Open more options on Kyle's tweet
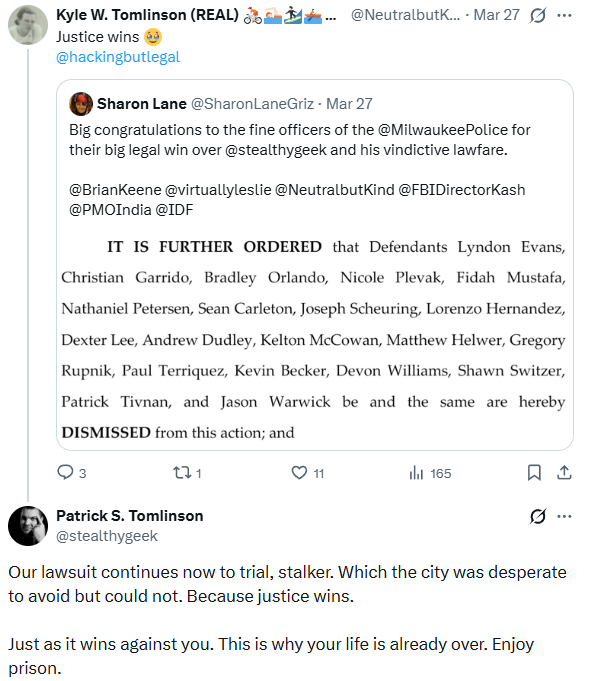The width and height of the screenshot is (589, 681). 564,16
